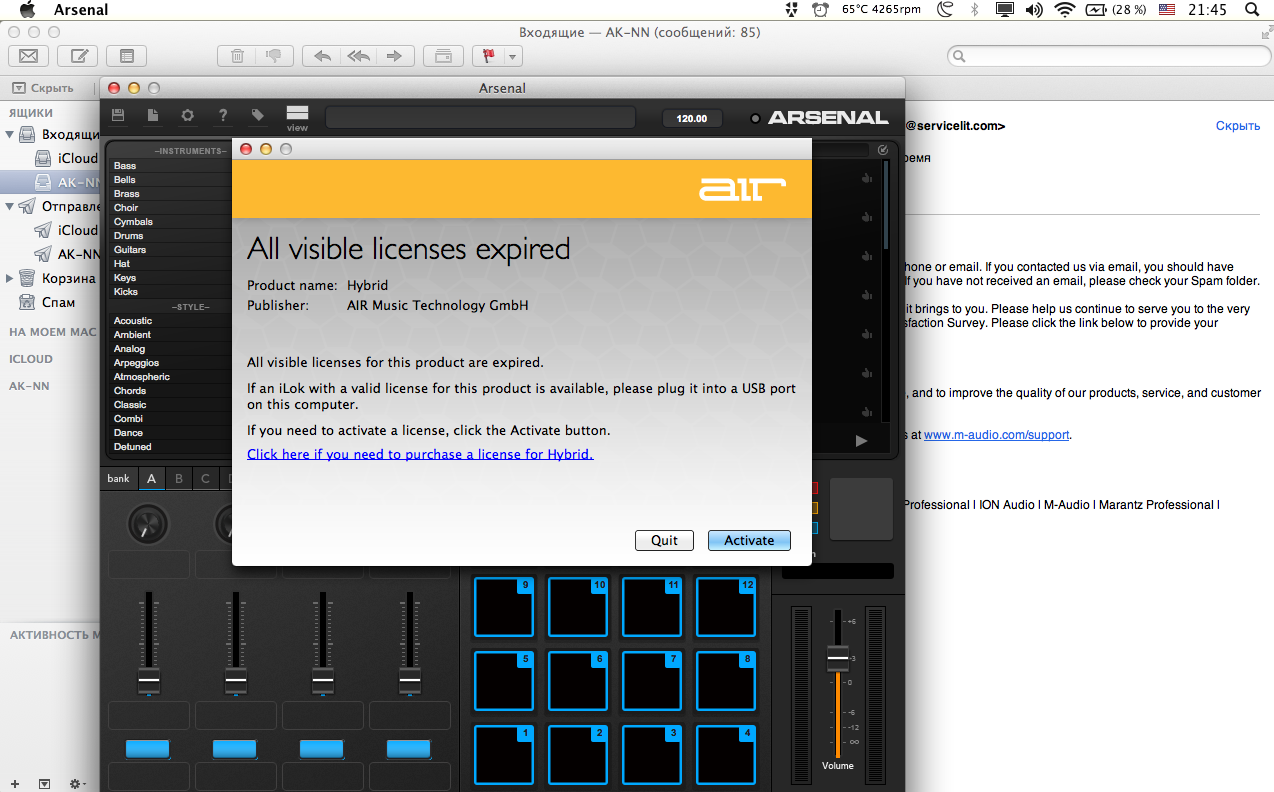Click the Quit button in license dialog
The width and height of the screenshot is (1274, 792).
pyautogui.click(x=664, y=540)
